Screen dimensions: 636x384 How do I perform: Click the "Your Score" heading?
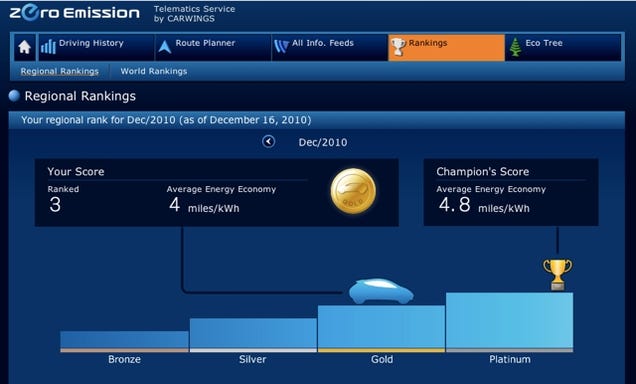pos(76,172)
